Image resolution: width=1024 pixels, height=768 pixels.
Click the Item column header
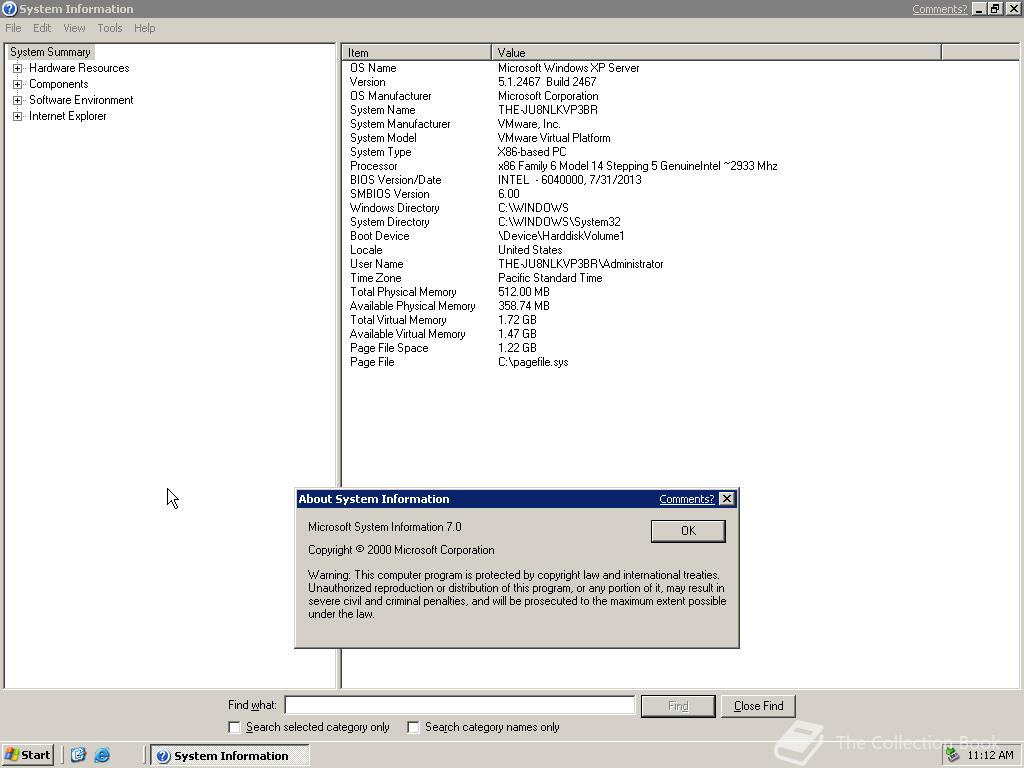(417, 53)
